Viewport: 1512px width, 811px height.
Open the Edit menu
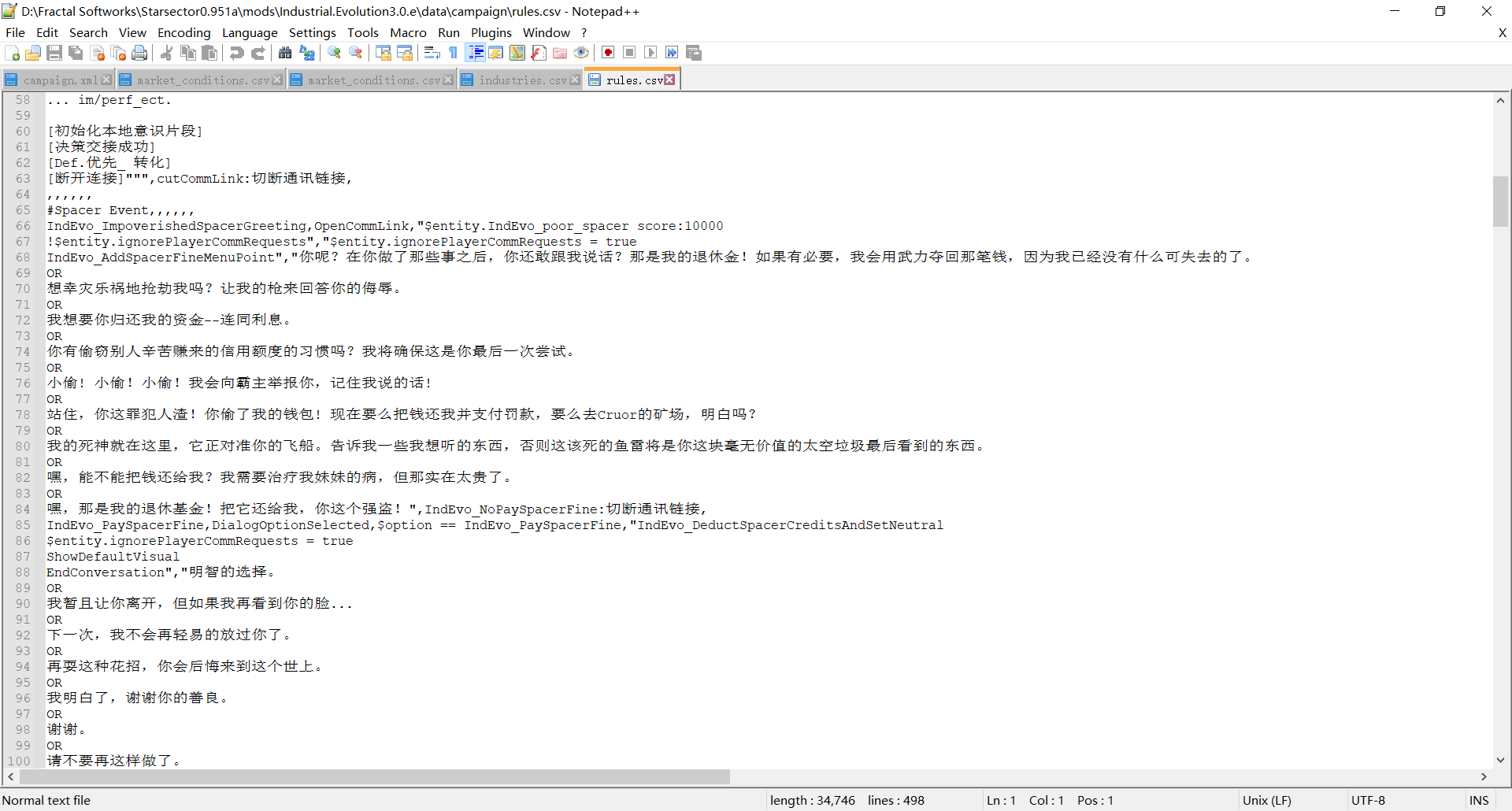coord(47,32)
